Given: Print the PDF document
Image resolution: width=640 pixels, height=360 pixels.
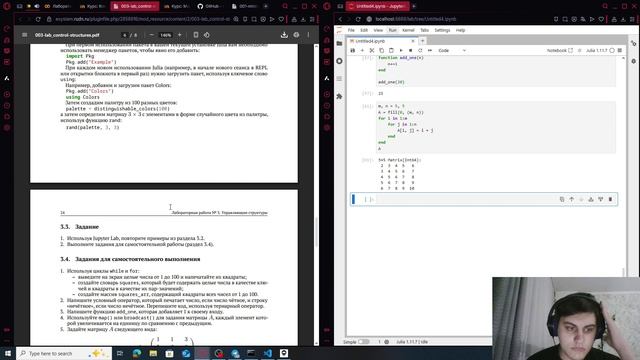Looking at the screenshot, I should coord(296,35).
